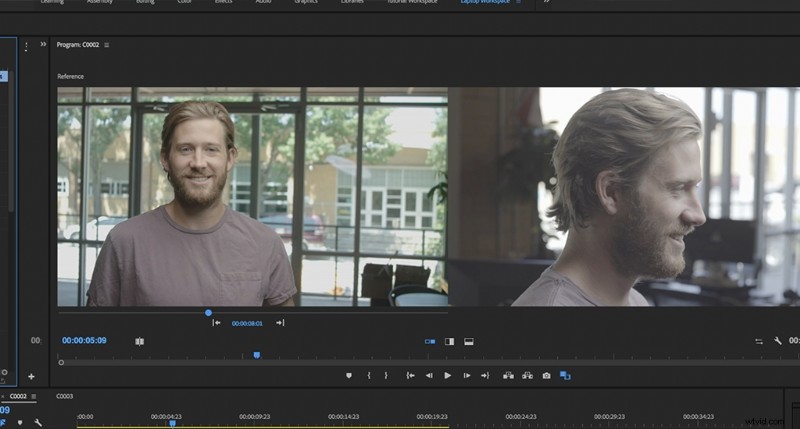Screen dimensions: 800x429
Task: Select the C0002 timeline tab
Action: [x=18, y=396]
